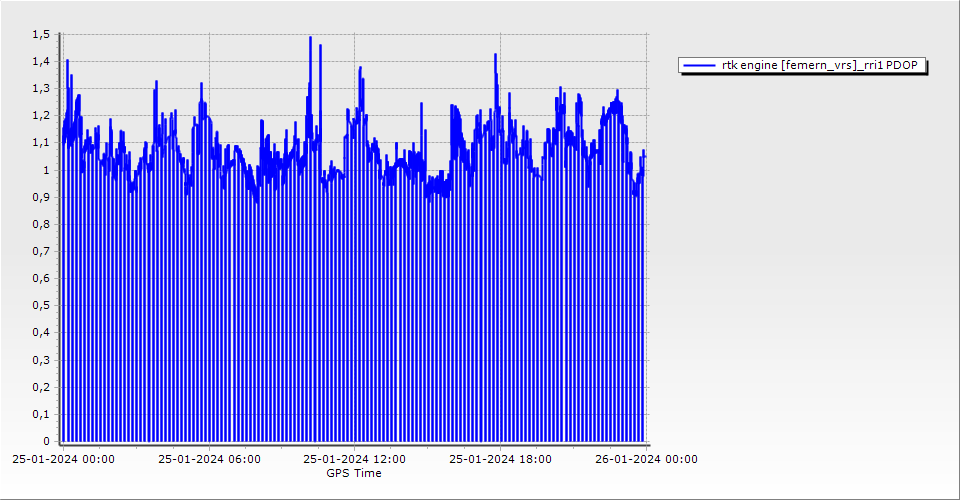Click the 0,5 value on the Y axis
The image size is (960, 500).
pos(40,306)
